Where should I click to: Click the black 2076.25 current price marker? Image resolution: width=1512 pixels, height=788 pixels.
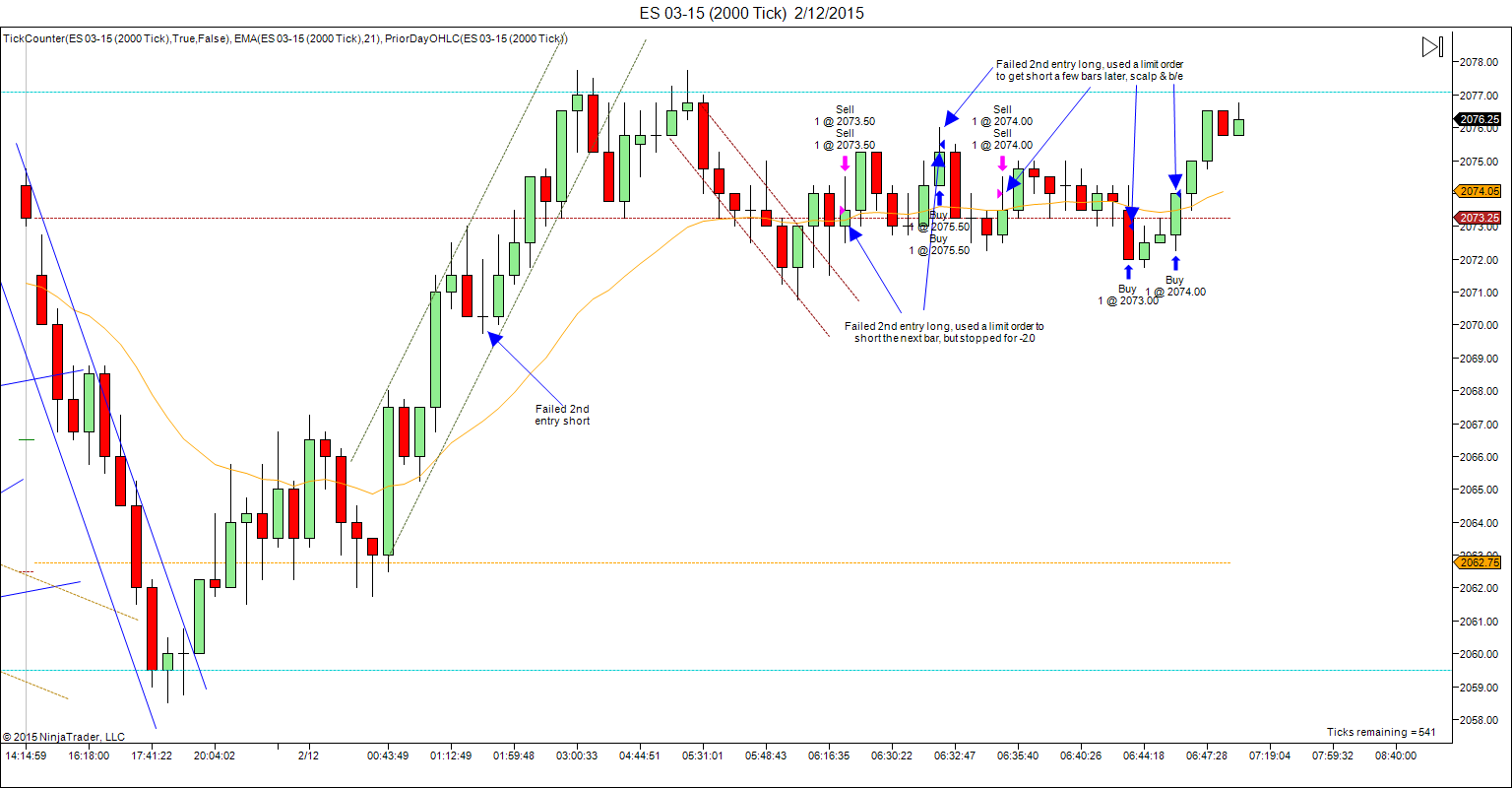[1480, 119]
